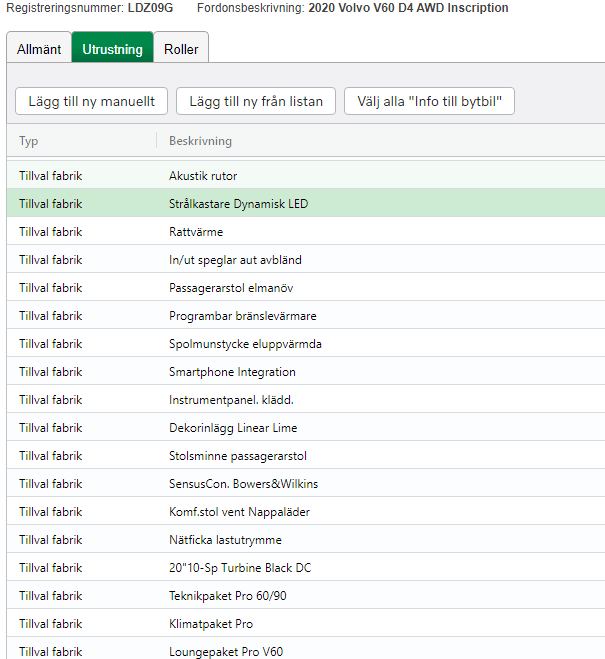Select the 'Loungepaket Pro V60' row

[306, 649]
